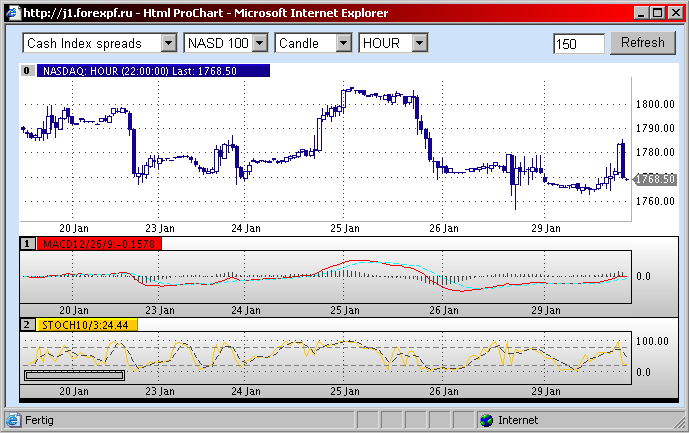Click the grey 1768.50 last price tag
Image resolution: width=689 pixels, height=433 pixels.
[x=655, y=179]
